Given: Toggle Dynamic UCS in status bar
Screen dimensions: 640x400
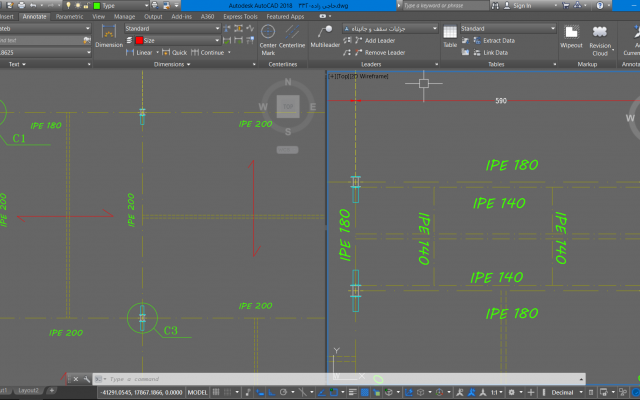Looking at the screenshot, I should tap(409, 392).
